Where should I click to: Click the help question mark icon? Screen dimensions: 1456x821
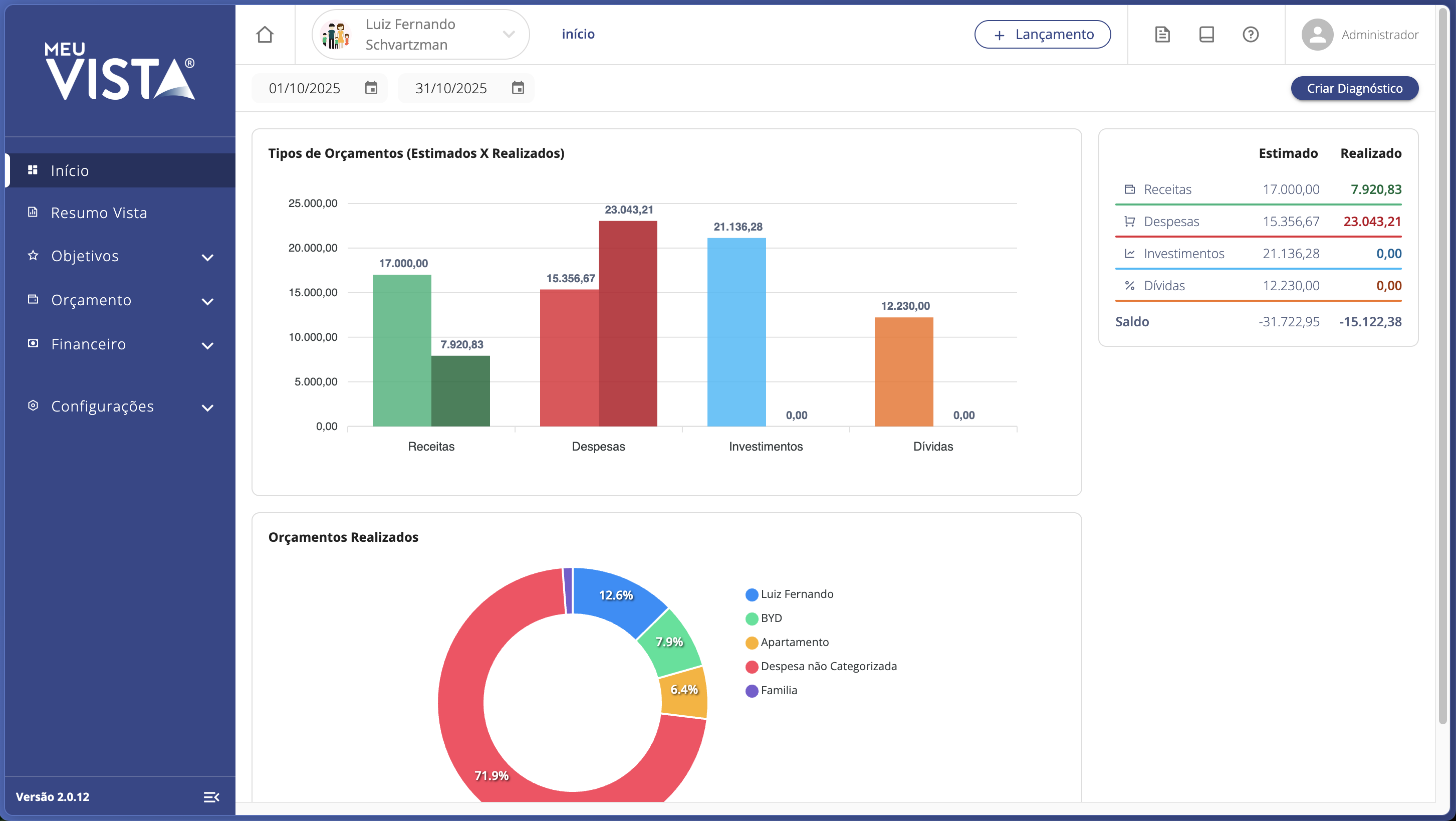coord(1250,35)
